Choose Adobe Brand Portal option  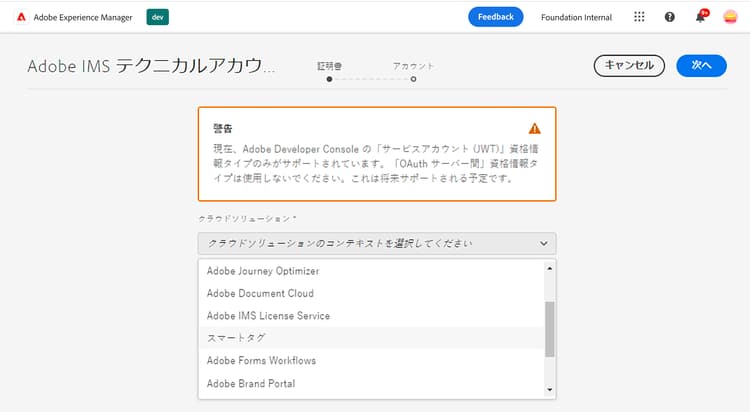point(371,384)
